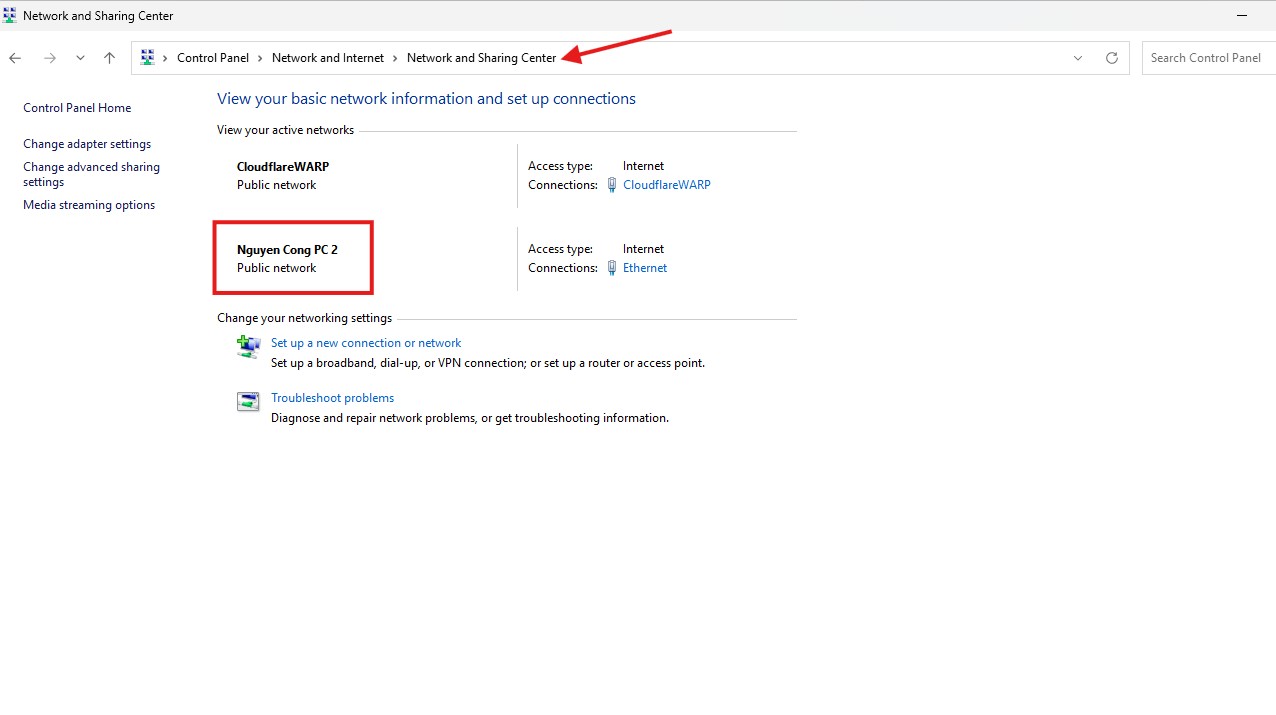Open Media streaming options
The width and height of the screenshot is (1276, 715).
click(89, 205)
